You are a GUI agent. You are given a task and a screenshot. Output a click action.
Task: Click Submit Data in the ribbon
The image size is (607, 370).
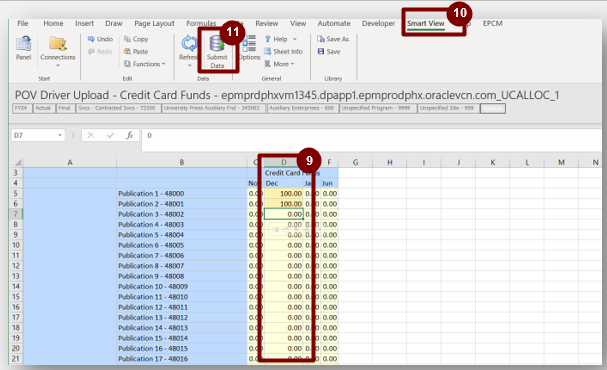217,52
